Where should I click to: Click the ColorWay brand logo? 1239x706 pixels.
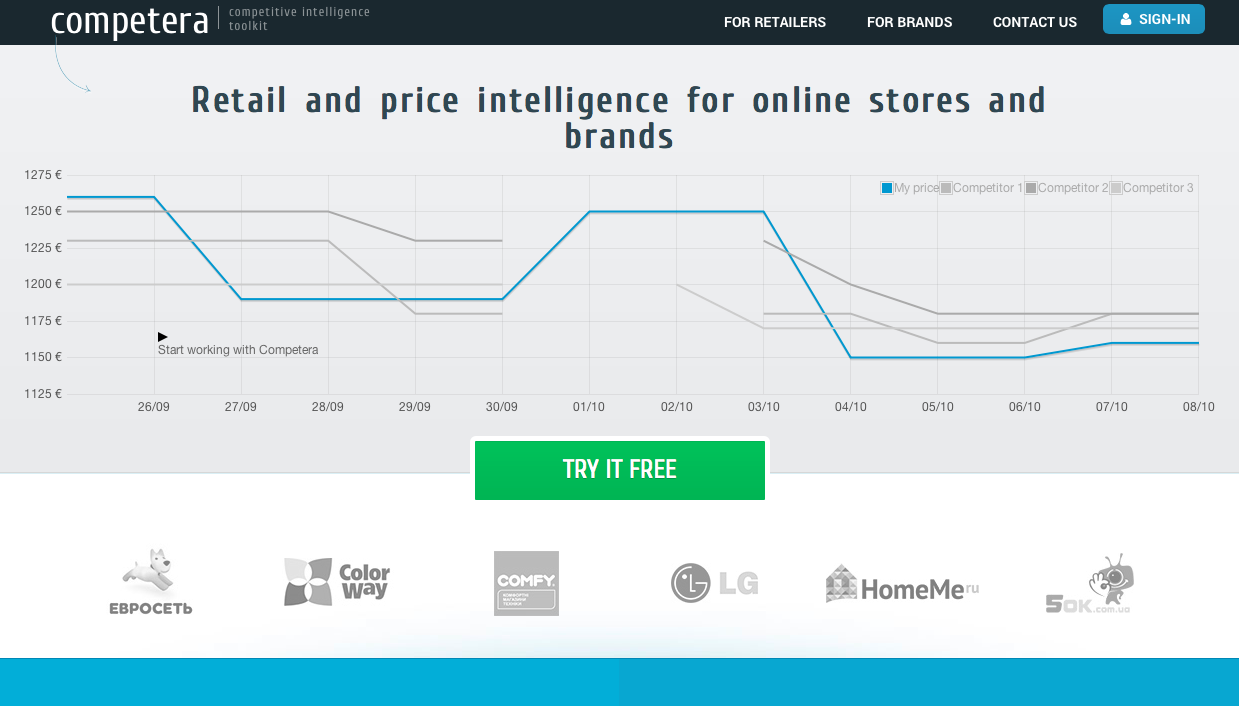[337, 582]
